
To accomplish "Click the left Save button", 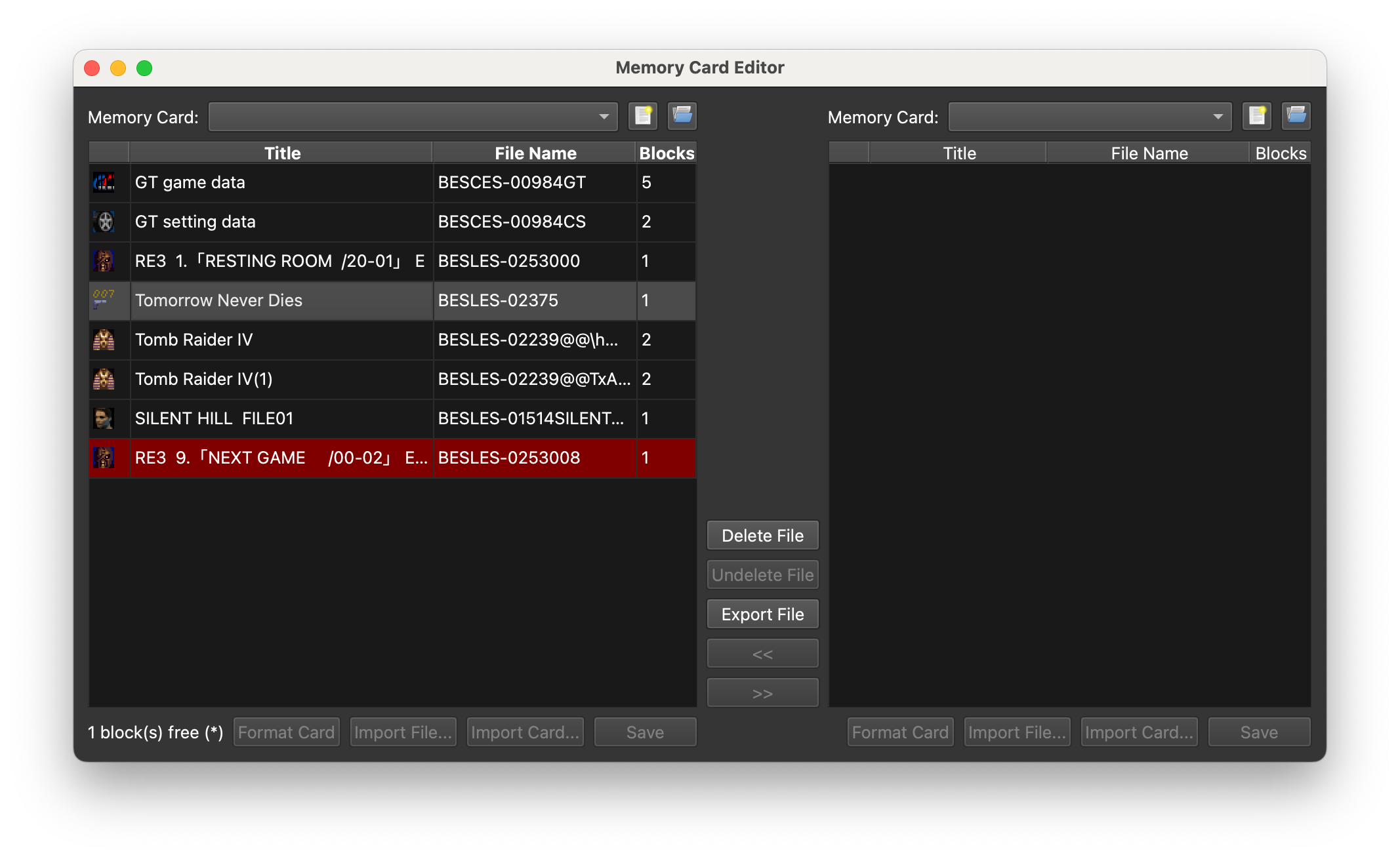I will coord(645,732).
